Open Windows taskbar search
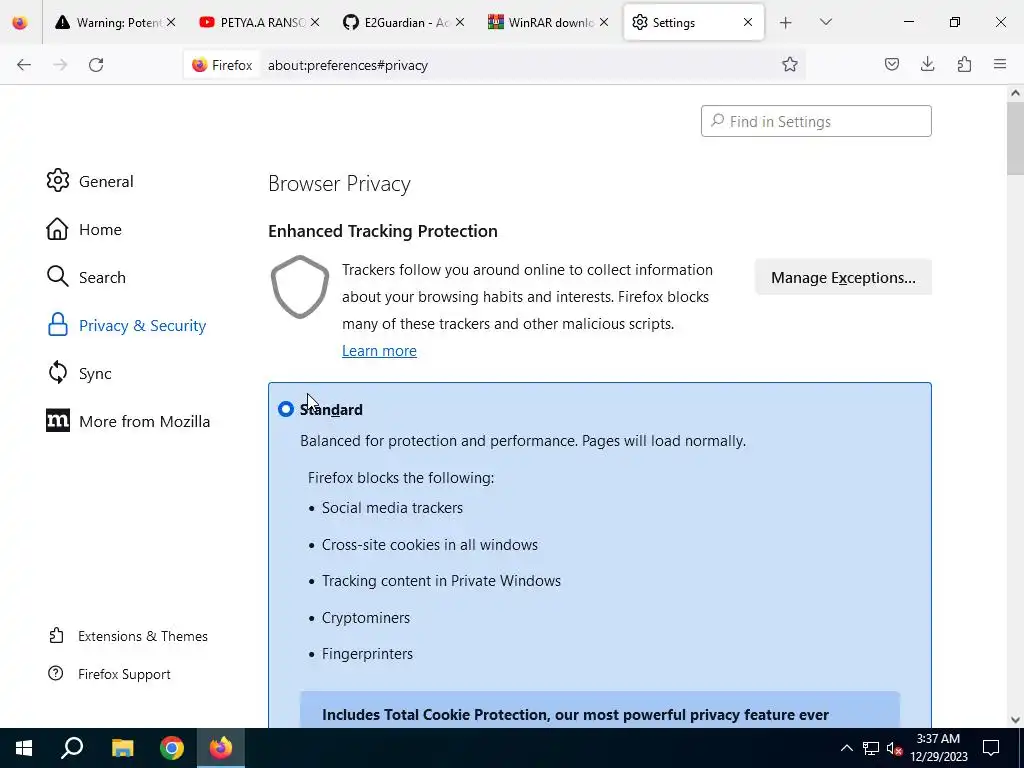This screenshot has height=768, width=1024. click(72, 748)
